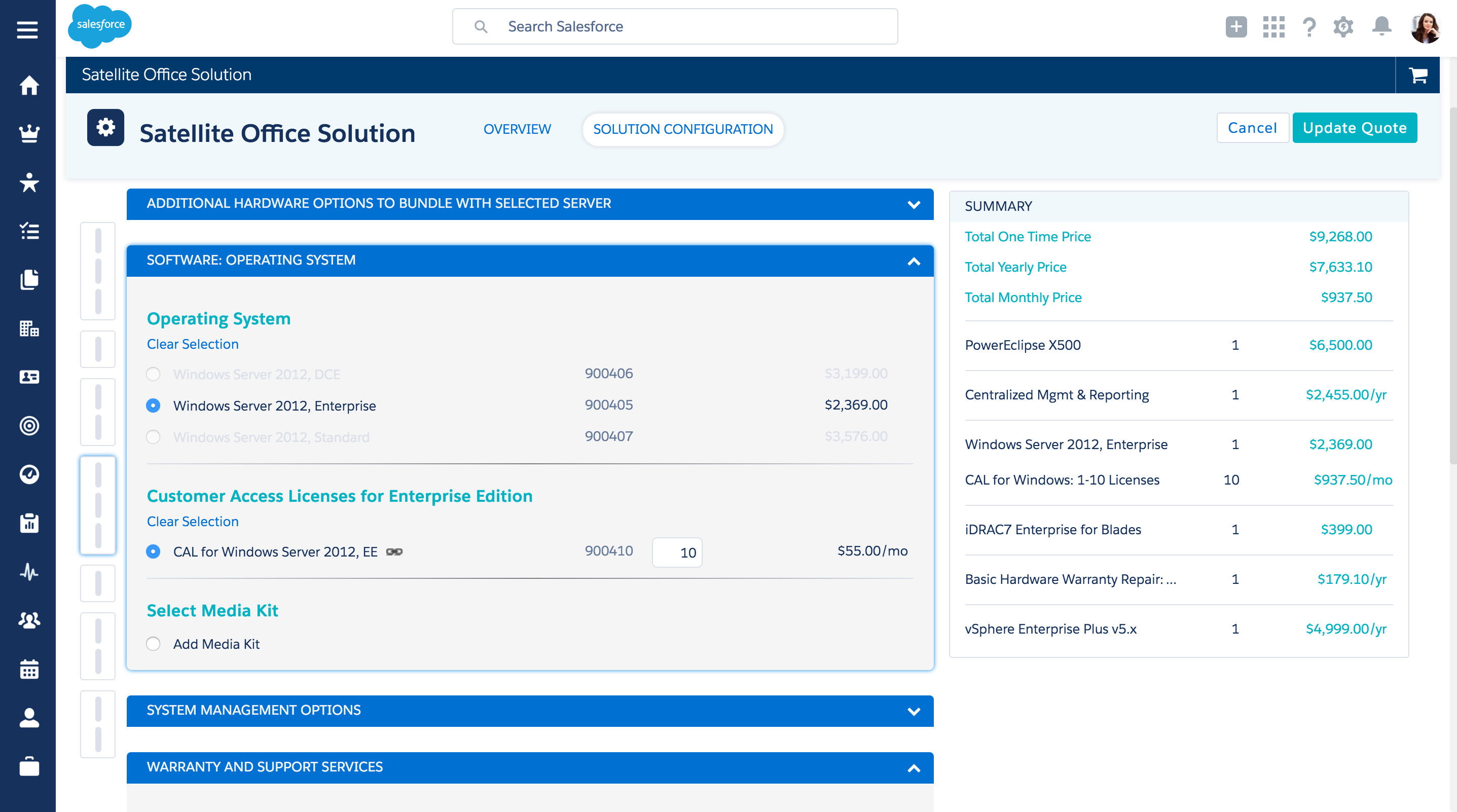Click the Salesforce cloud logo
1457x812 pixels.
[99, 25]
